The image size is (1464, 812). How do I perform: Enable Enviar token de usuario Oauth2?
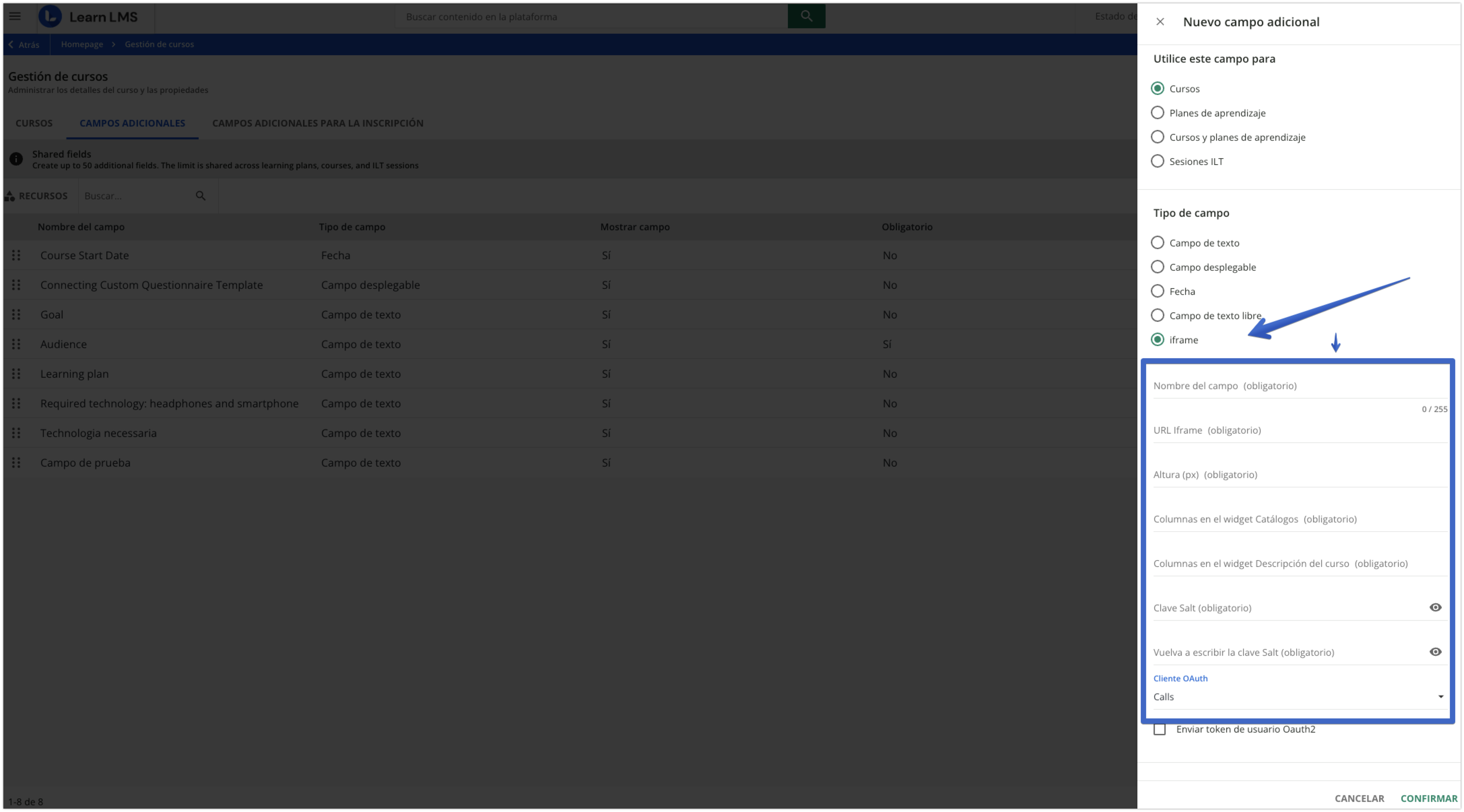coord(1159,729)
